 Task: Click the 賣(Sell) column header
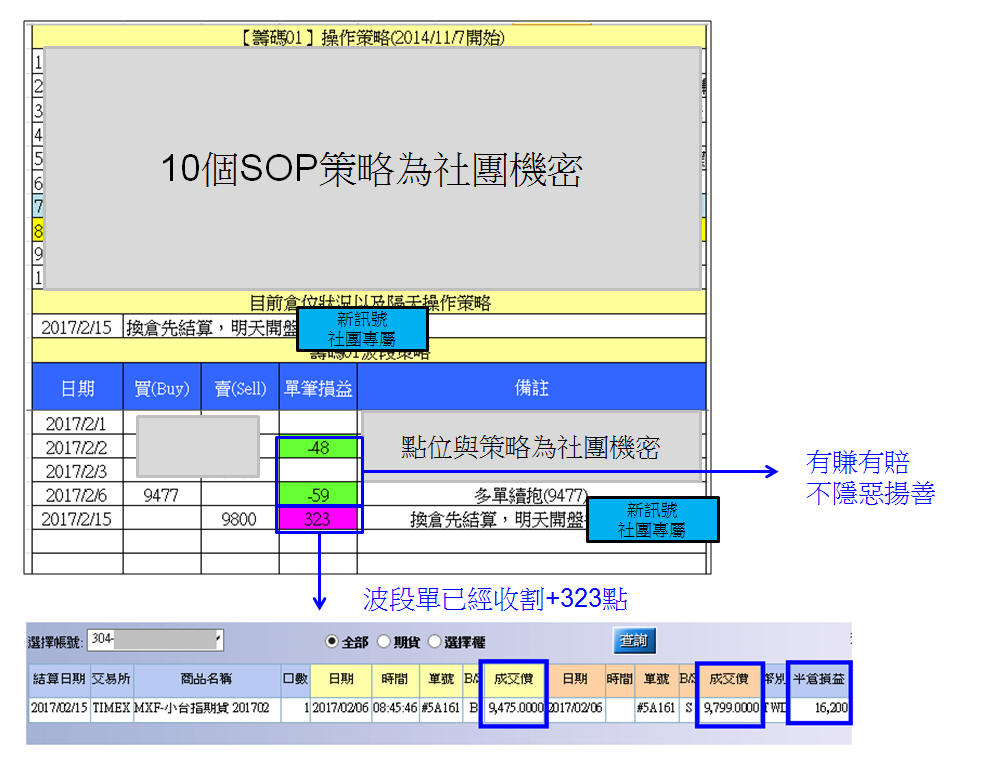tap(240, 388)
